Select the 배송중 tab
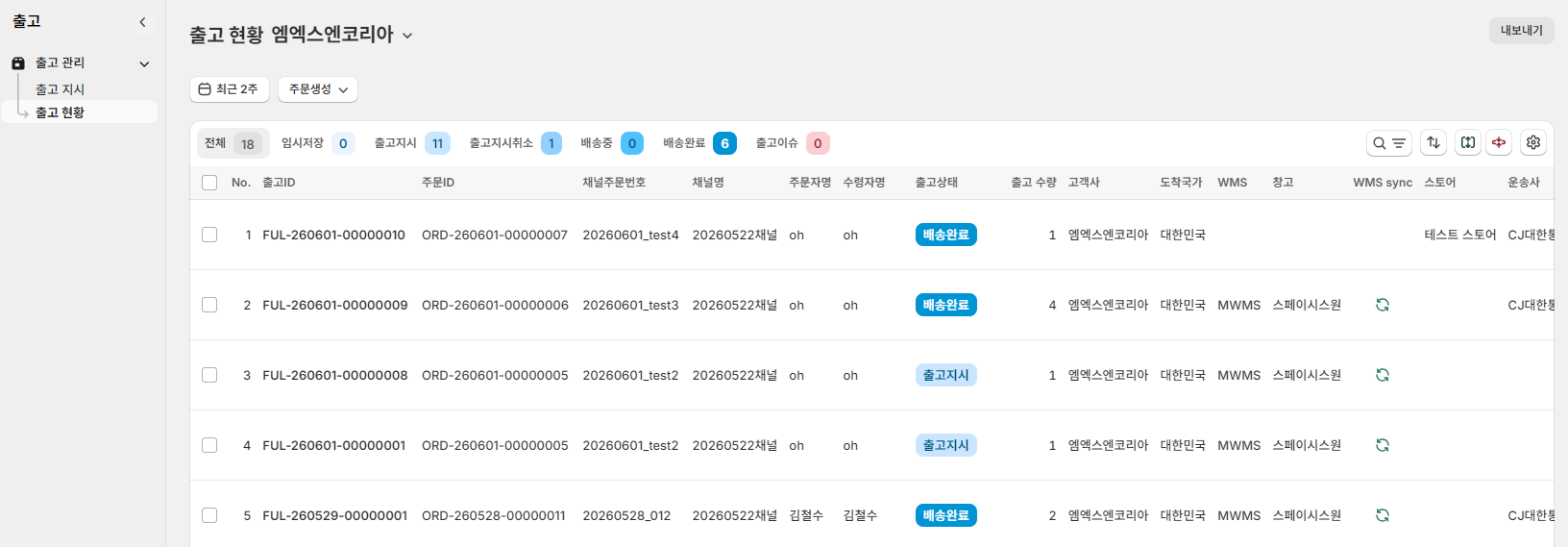This screenshot has height=547, width=1568. click(612, 143)
